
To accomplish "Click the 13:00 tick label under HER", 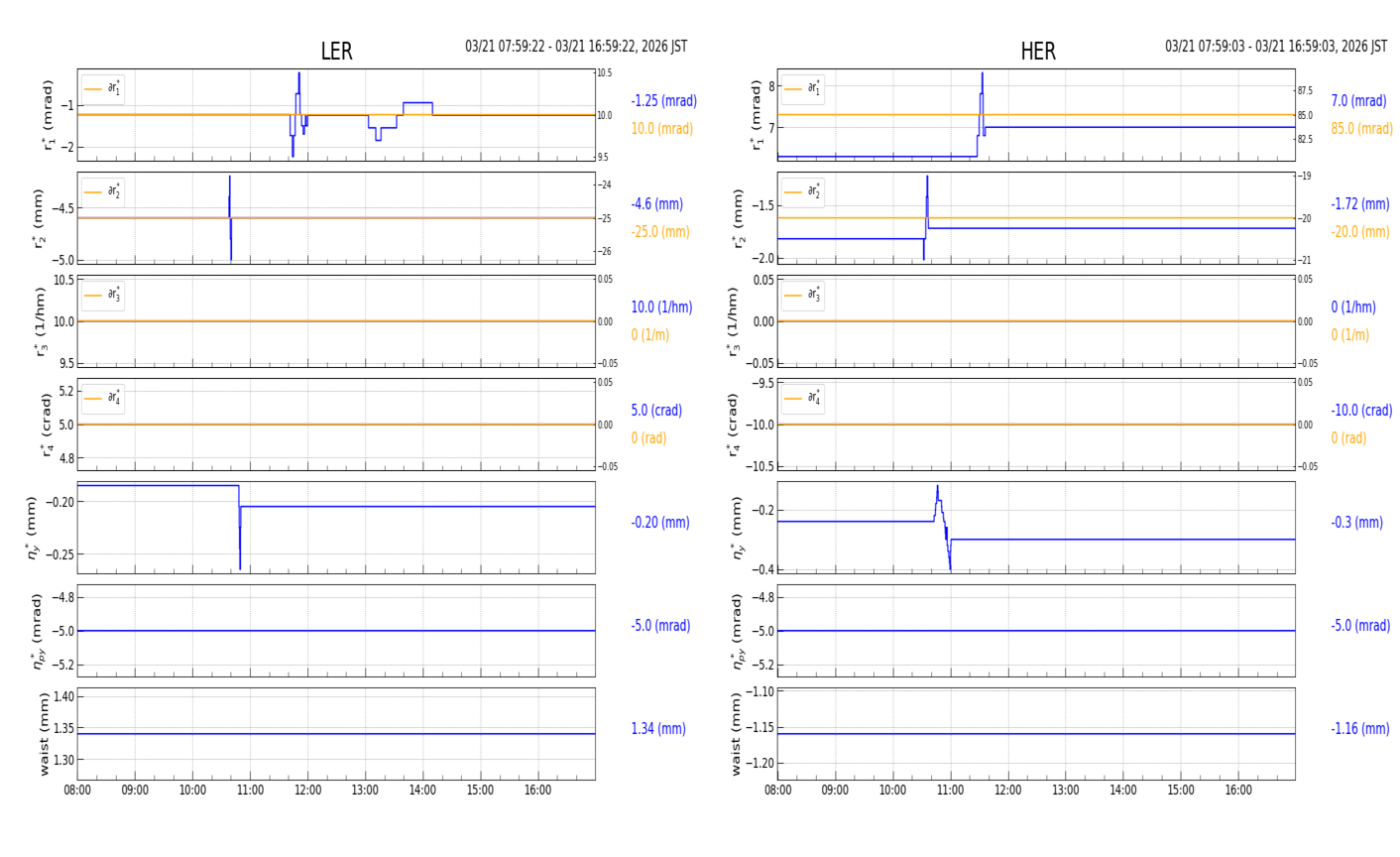I will (1065, 791).
